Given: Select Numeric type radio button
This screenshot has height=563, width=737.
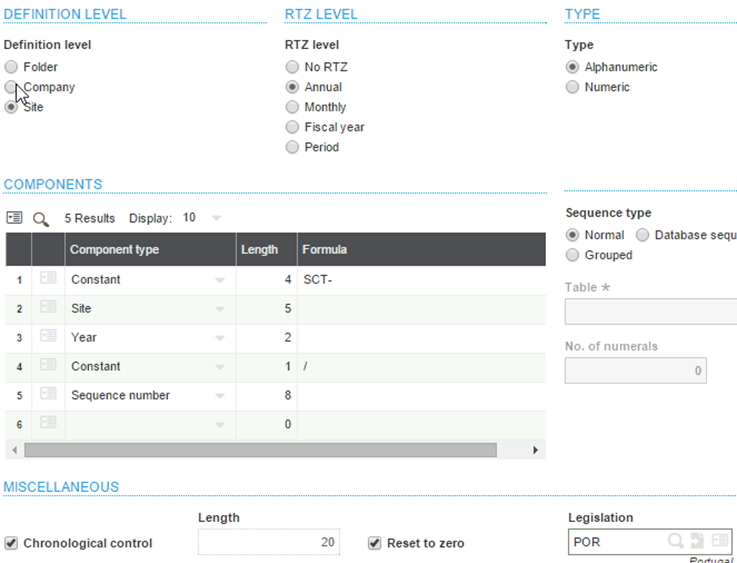Looking at the screenshot, I should 572,87.
